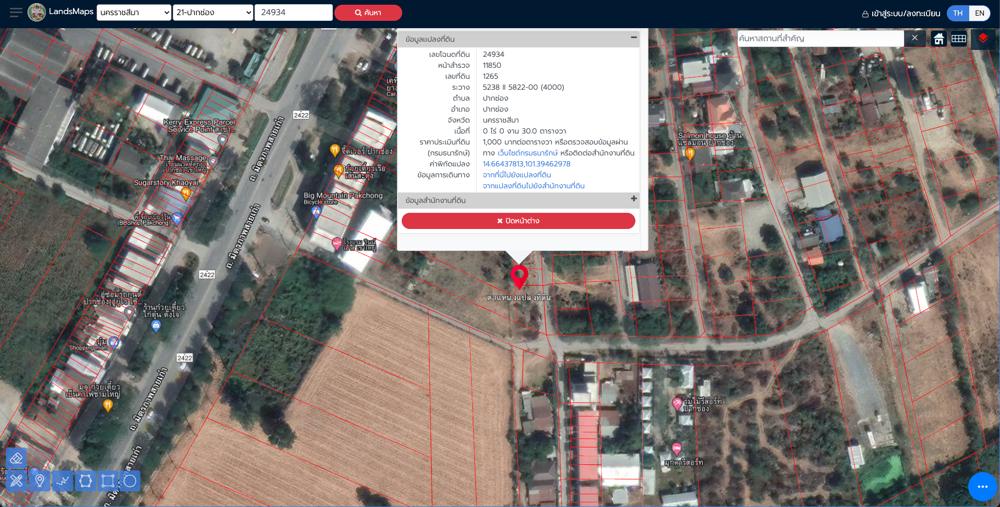The height and width of the screenshot is (507, 1000).
Task: Click the crossed pencil and ruler tool
Action: pyautogui.click(x=17, y=481)
